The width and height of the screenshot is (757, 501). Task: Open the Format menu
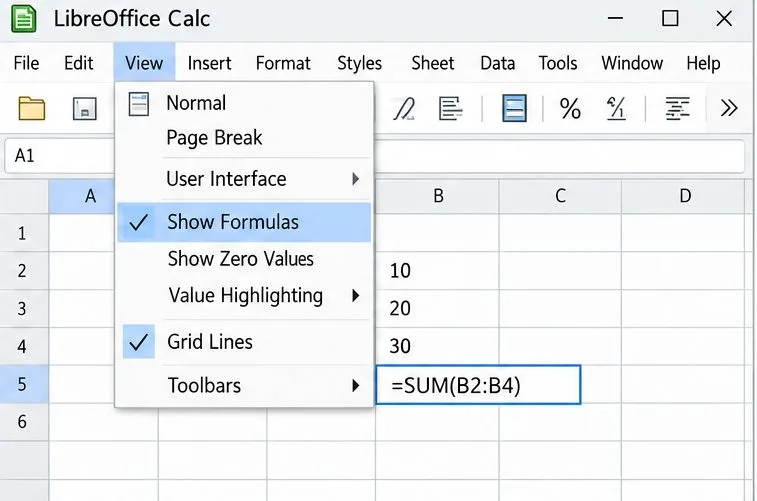[x=283, y=63]
